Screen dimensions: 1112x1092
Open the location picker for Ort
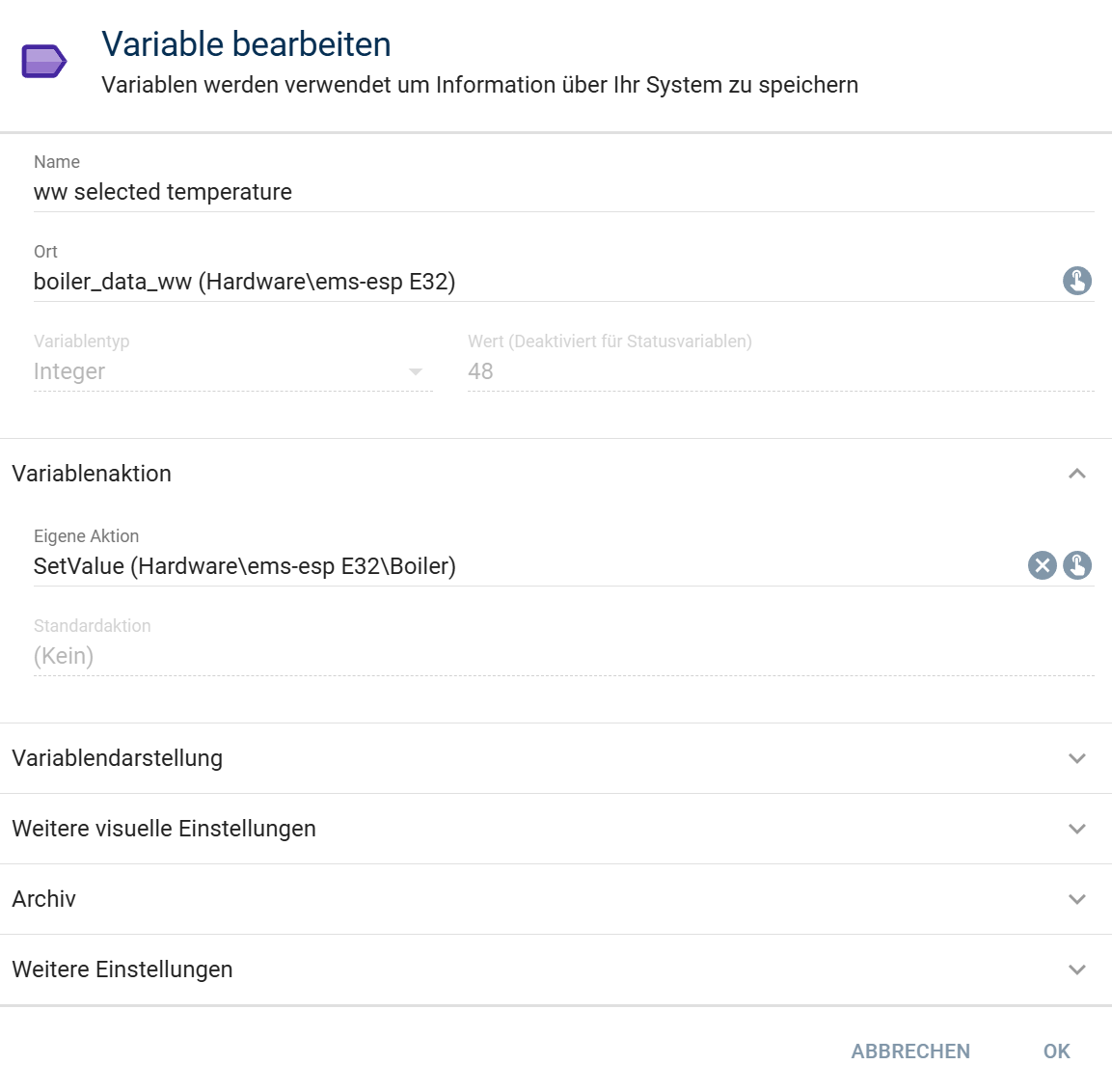pos(1076,281)
